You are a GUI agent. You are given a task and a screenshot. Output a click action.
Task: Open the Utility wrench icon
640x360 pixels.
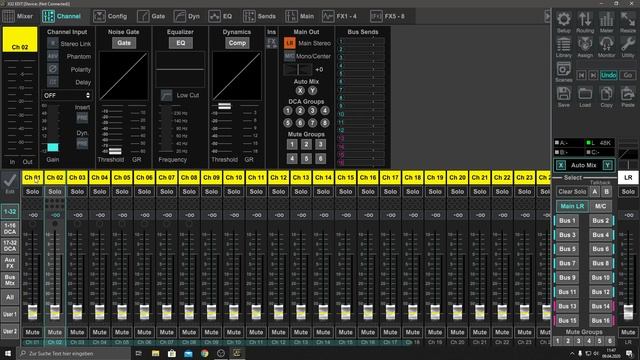(628, 44)
